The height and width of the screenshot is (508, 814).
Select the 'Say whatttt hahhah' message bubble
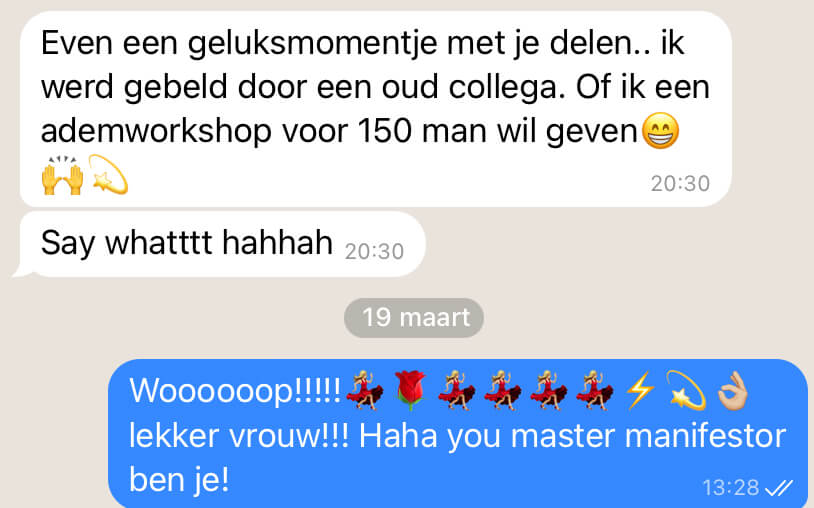[219, 243]
